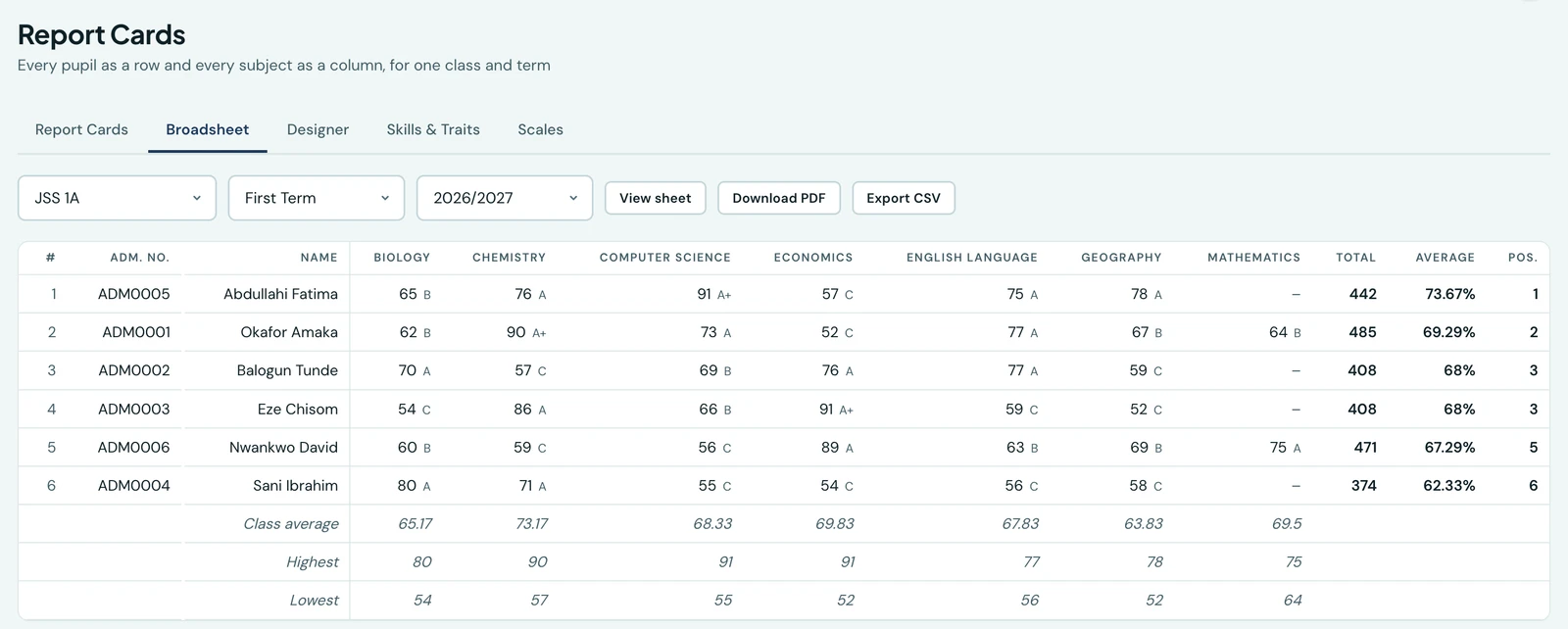This screenshot has height=629, width=1568.
Task: Open the 2026/2027 session dropdown
Action: coord(505,198)
